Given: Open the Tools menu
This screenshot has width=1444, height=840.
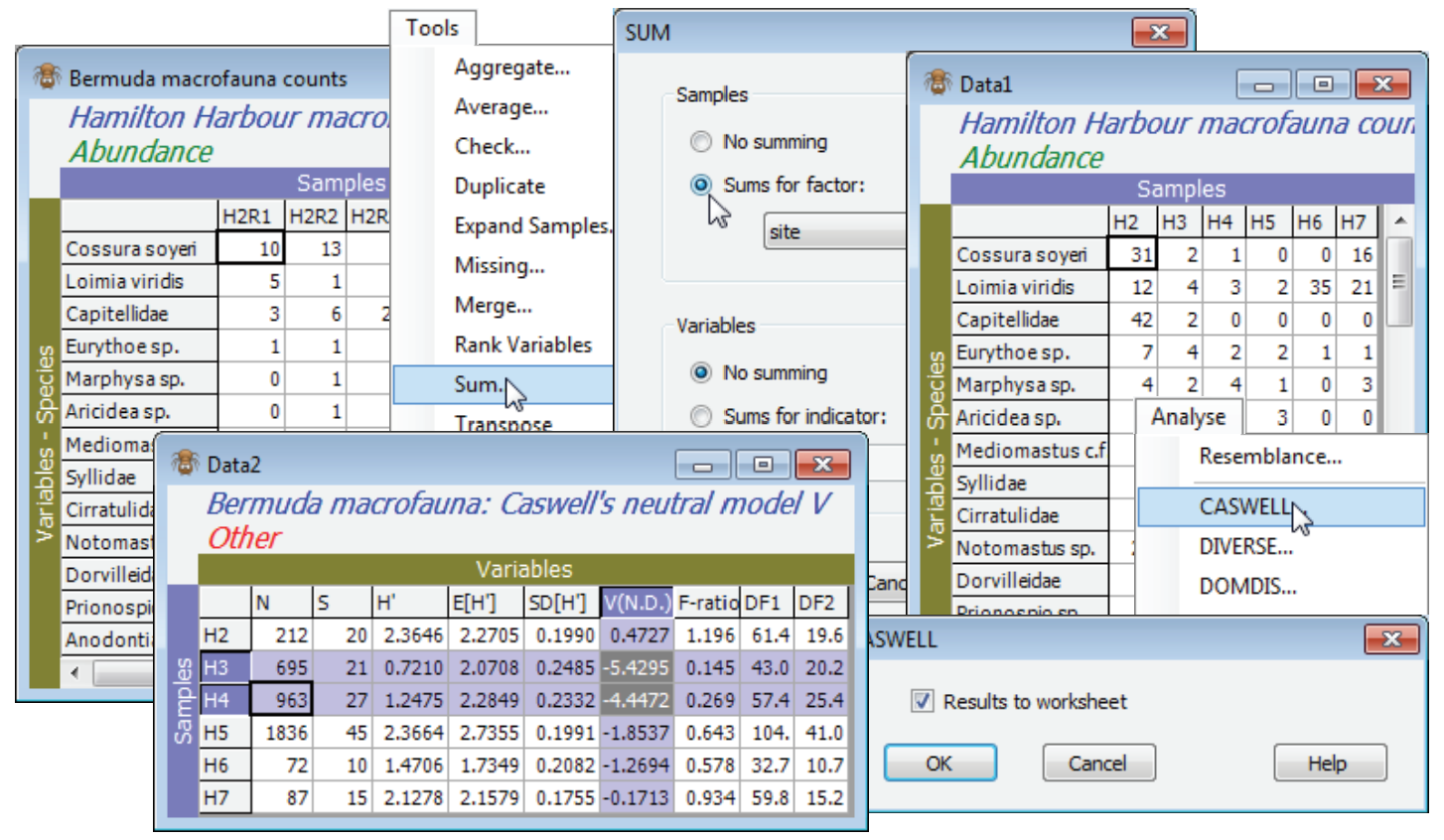Looking at the screenshot, I should tap(432, 28).
